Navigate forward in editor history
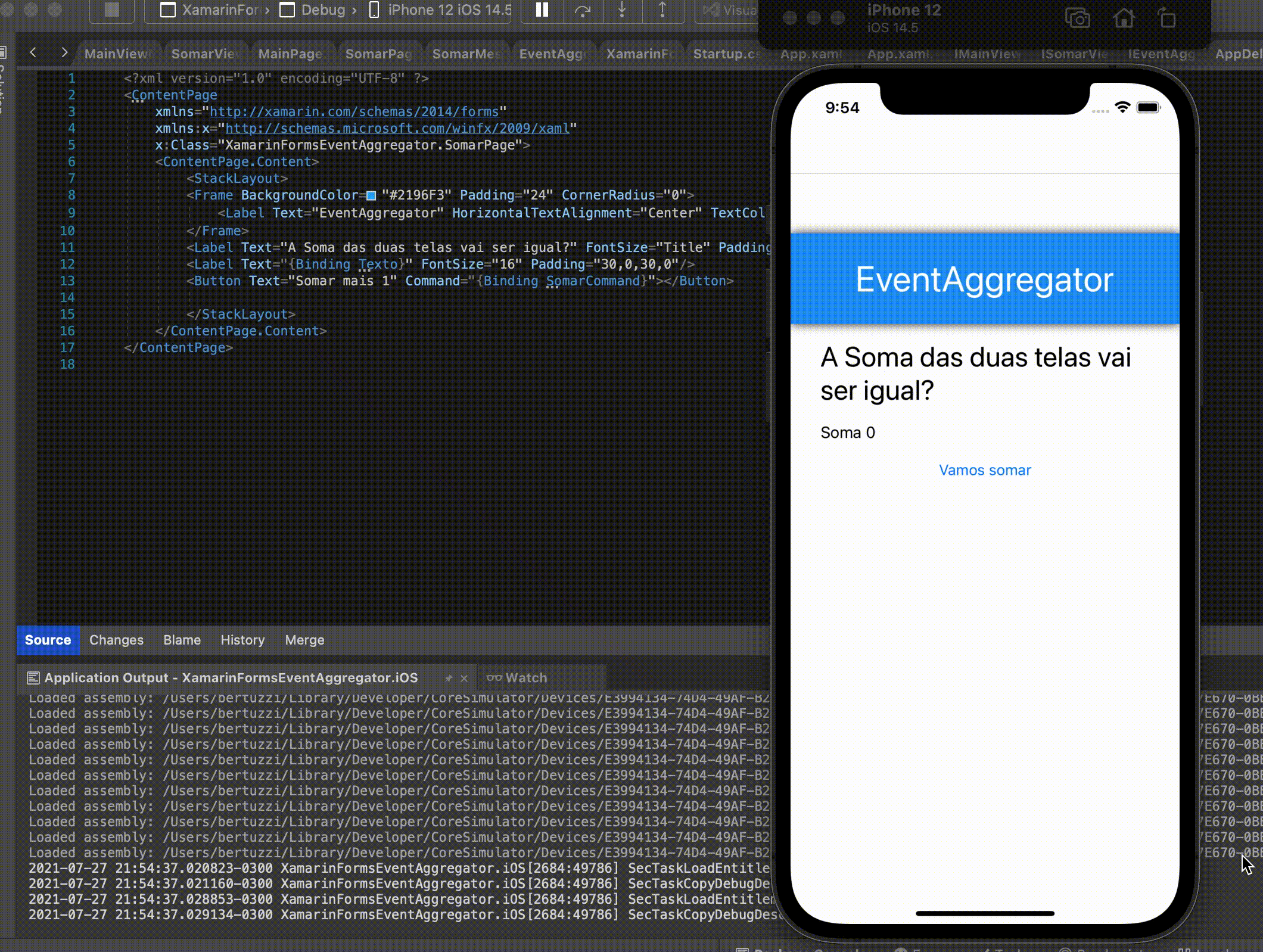The image size is (1263, 952). coord(64,53)
